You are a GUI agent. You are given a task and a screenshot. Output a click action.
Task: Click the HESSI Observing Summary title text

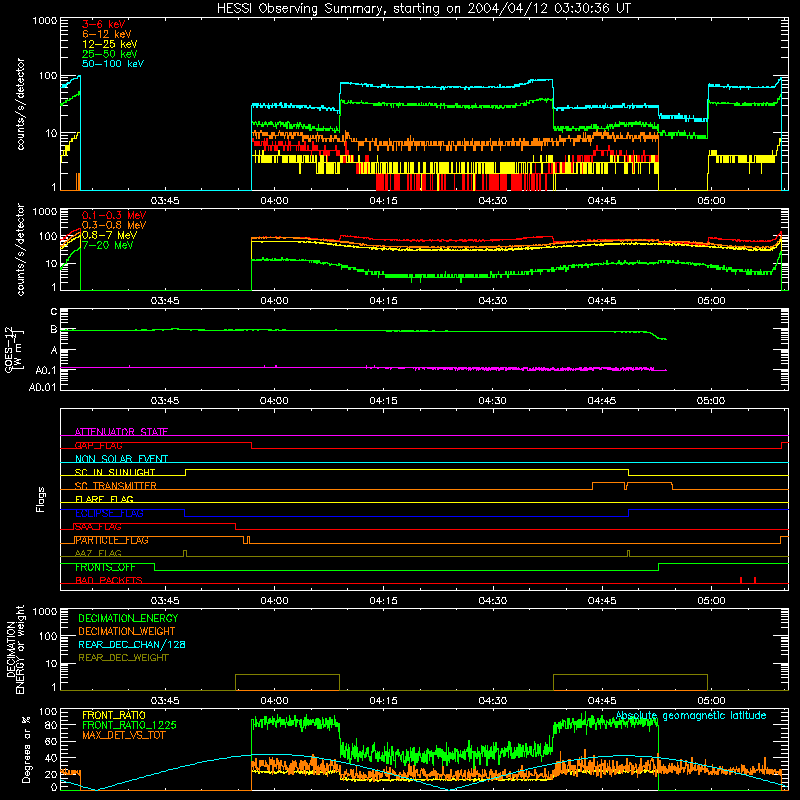(x=423, y=9)
